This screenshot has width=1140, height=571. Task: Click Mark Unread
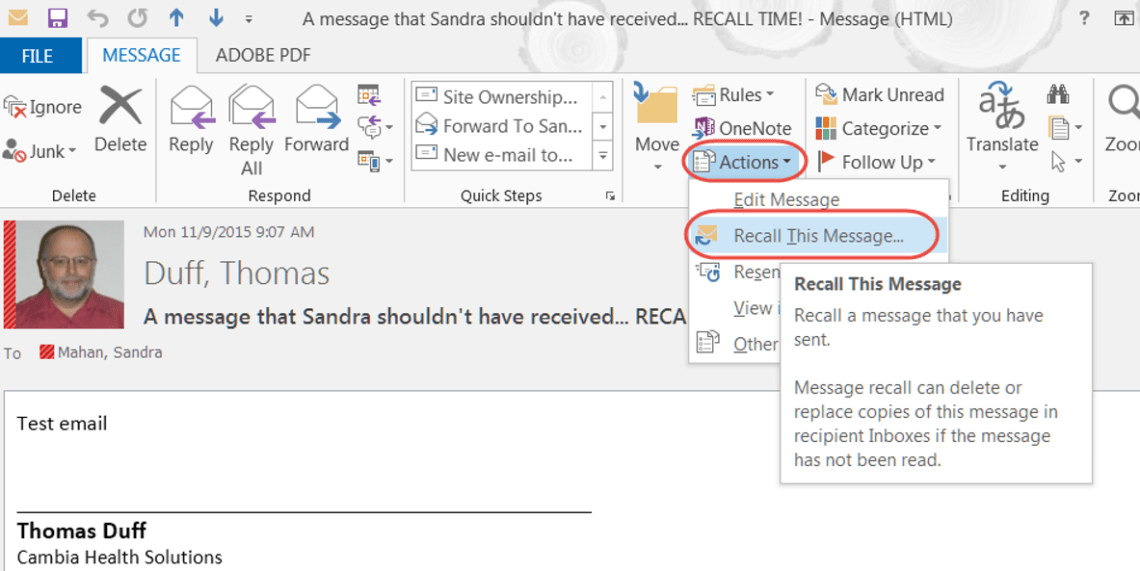[880, 95]
